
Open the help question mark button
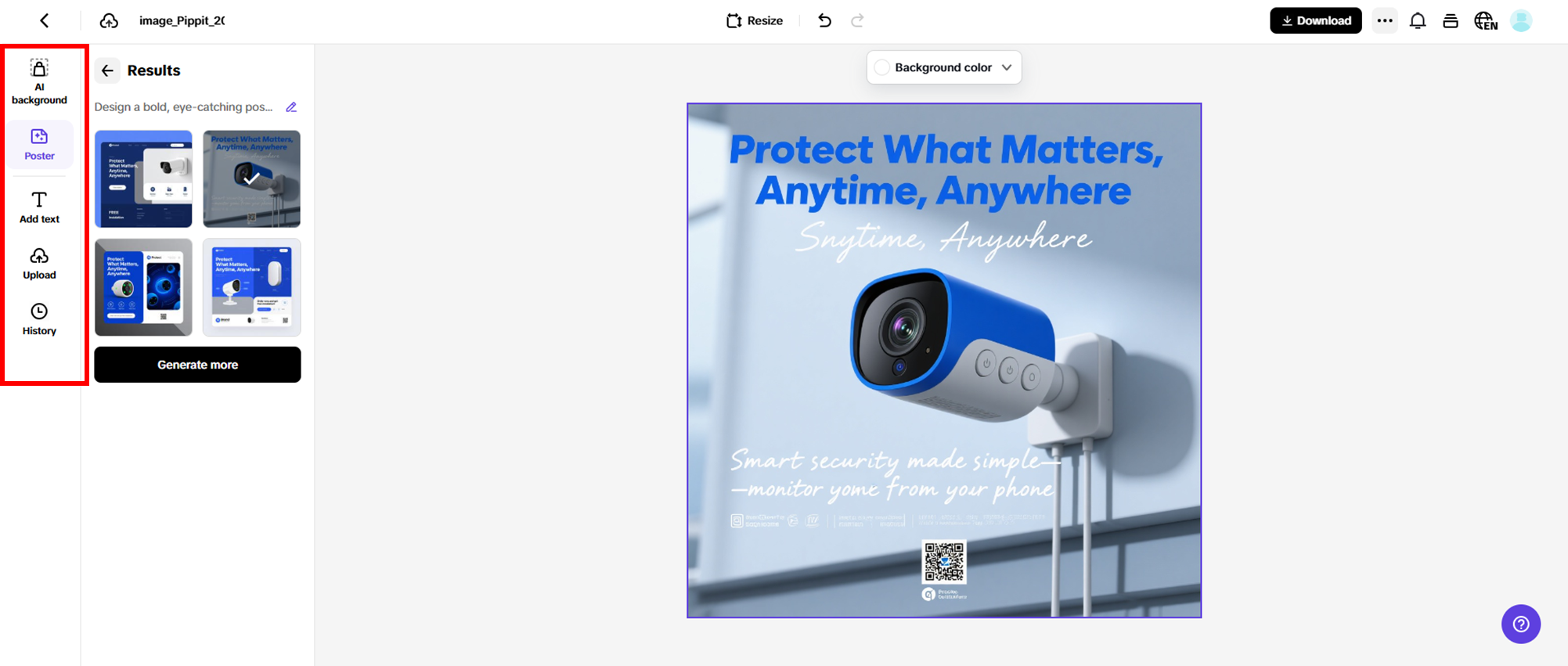(x=1521, y=624)
